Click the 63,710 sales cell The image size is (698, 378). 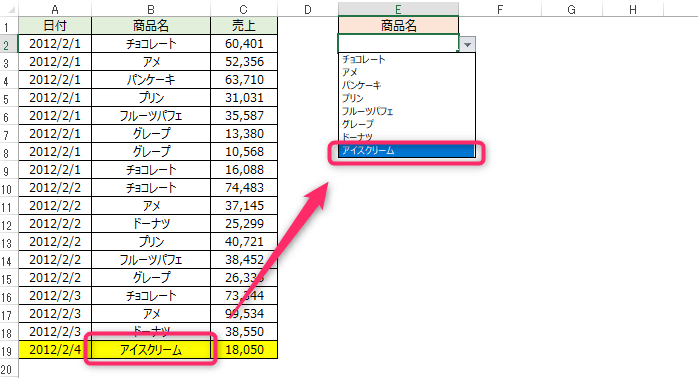[x=243, y=80]
